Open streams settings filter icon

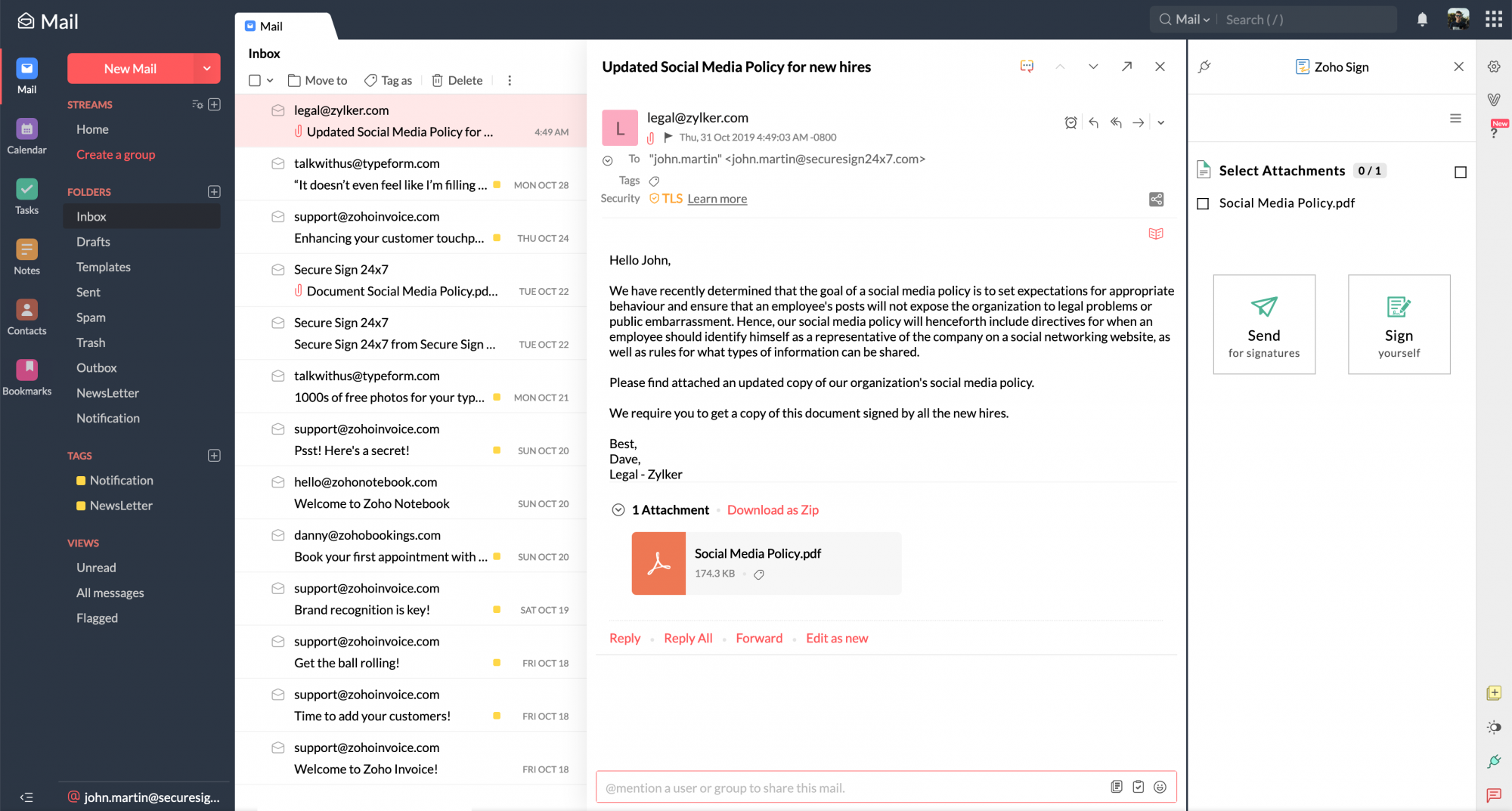click(197, 104)
